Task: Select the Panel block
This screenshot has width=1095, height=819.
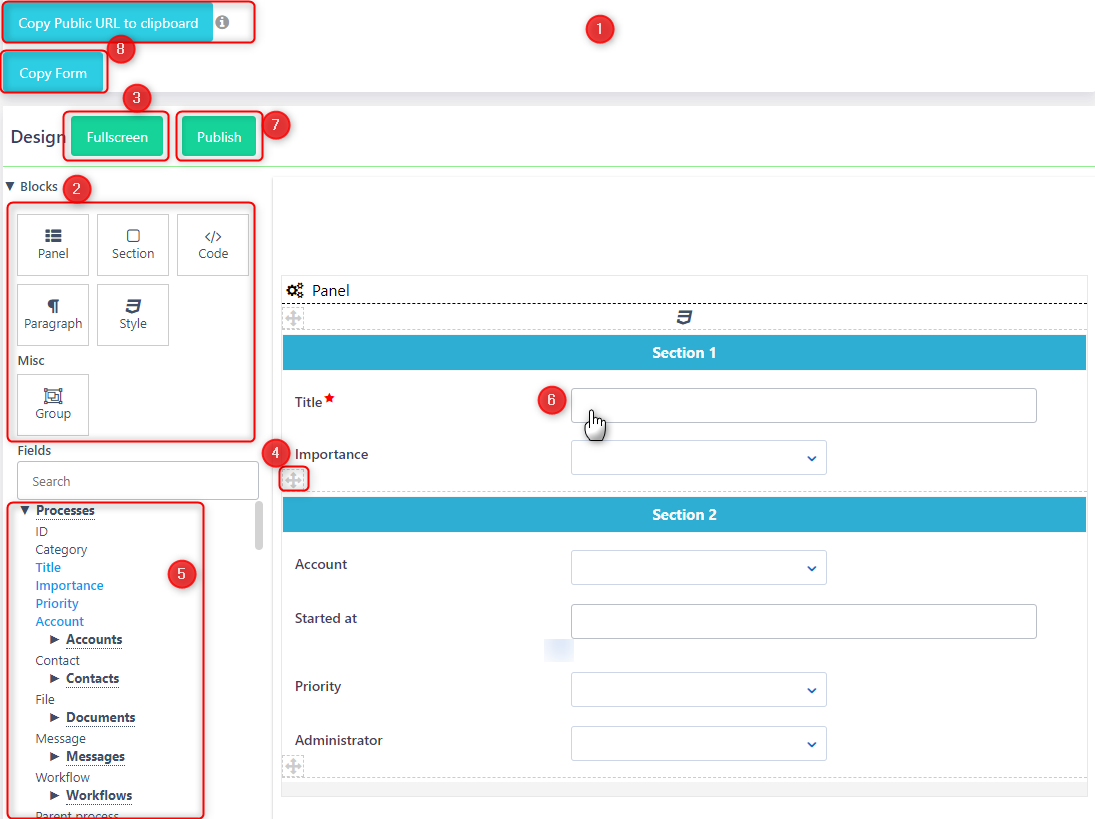Action: click(x=53, y=245)
